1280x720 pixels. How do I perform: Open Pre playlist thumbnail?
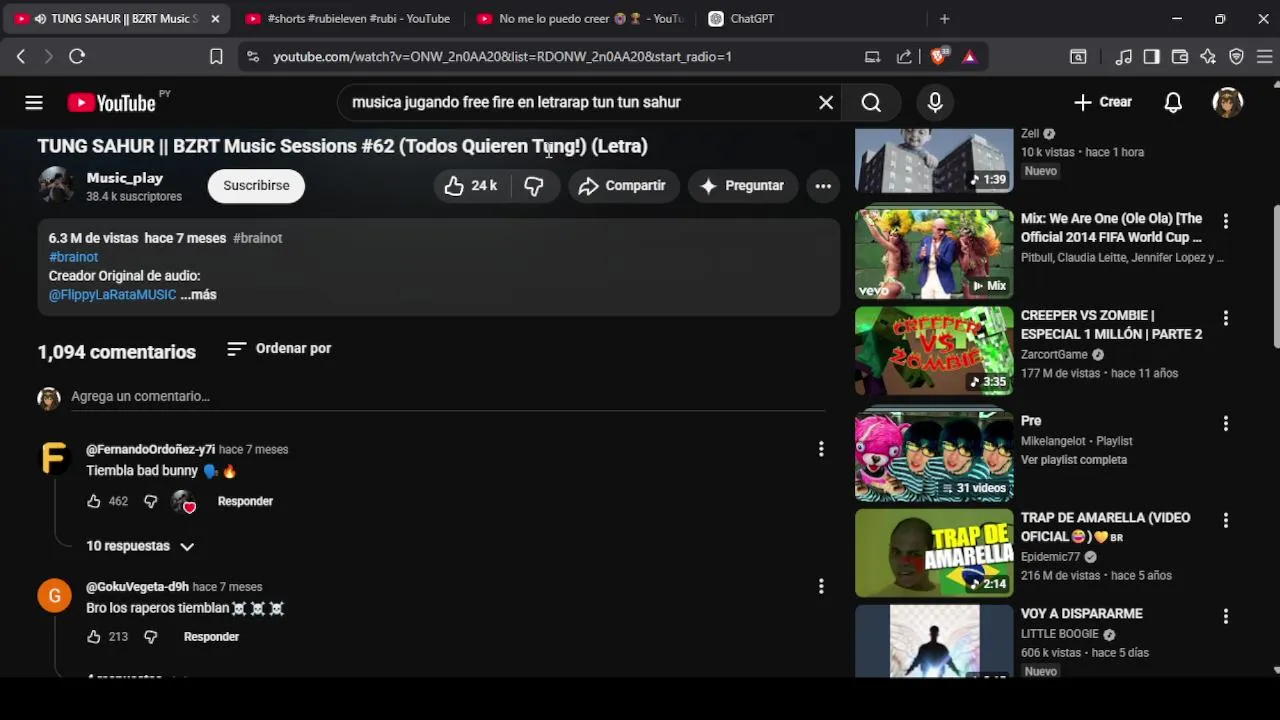(934, 457)
